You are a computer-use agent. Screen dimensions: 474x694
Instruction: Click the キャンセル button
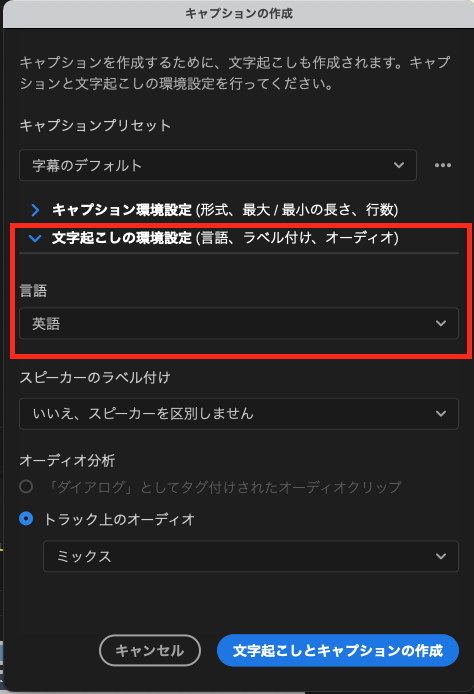click(x=150, y=650)
